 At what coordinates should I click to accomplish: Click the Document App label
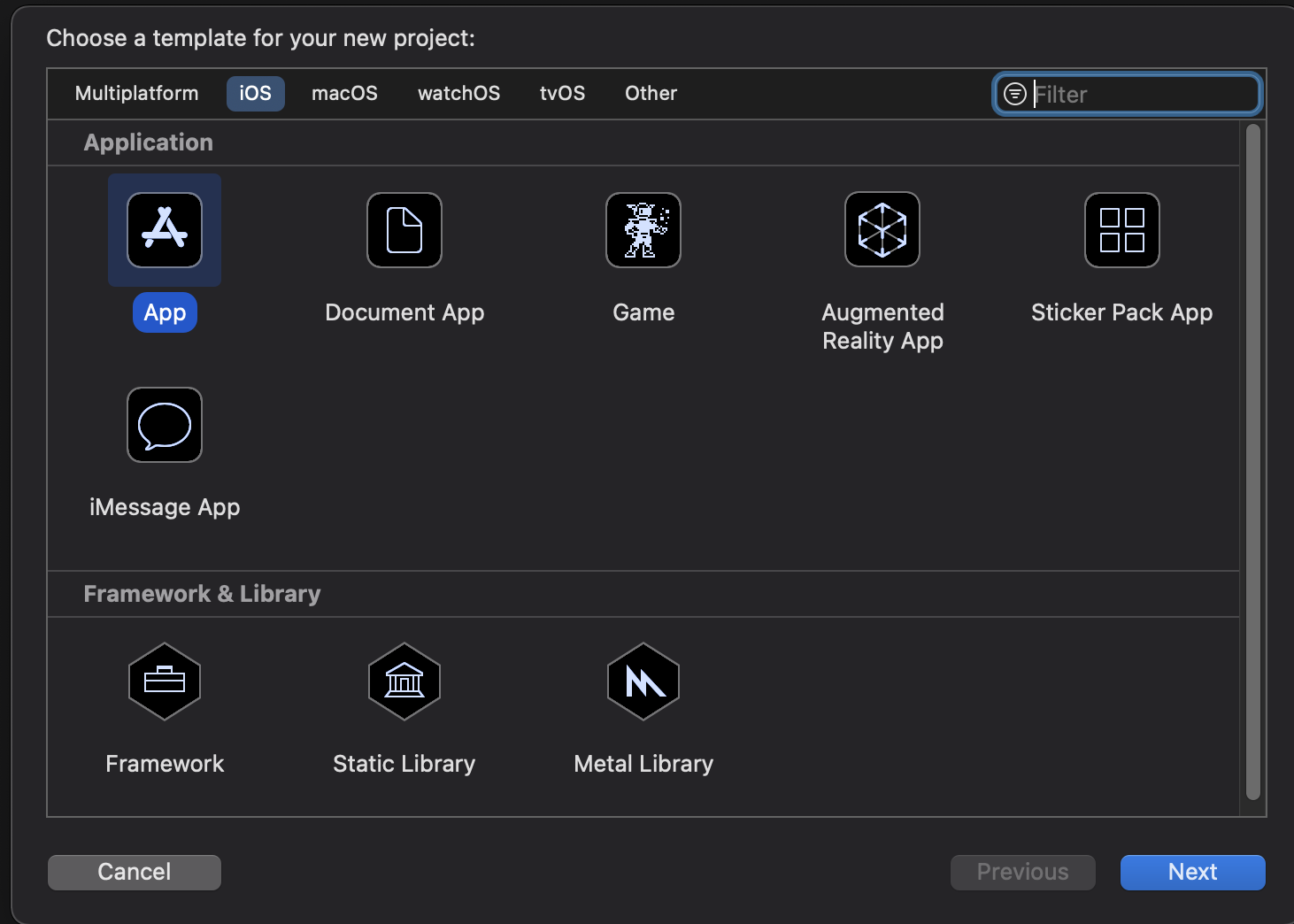point(404,312)
